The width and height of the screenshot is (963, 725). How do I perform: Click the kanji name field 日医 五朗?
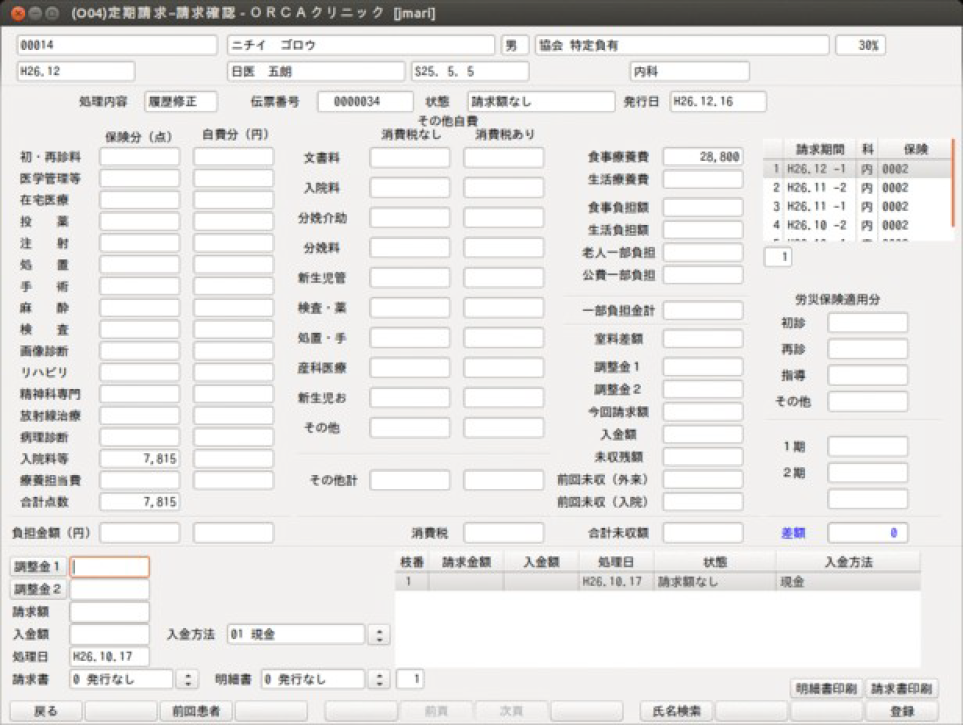pos(316,71)
